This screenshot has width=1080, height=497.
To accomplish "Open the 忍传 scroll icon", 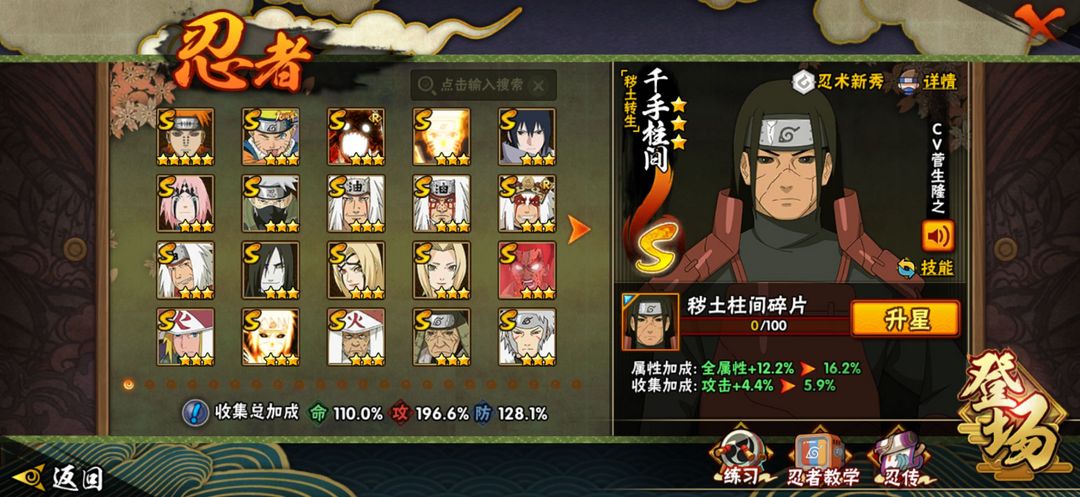I will pyautogui.click(x=895, y=458).
